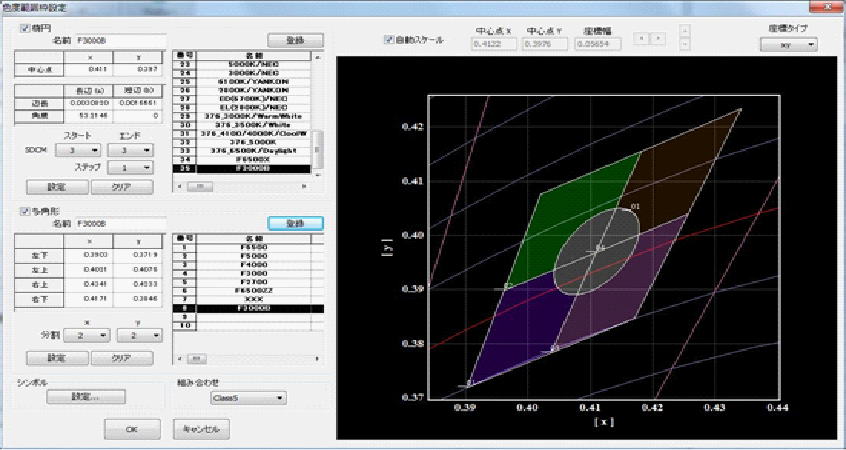Pan chart left with the left-arrow button
The width and height of the screenshot is (846, 450).
click(x=641, y=39)
